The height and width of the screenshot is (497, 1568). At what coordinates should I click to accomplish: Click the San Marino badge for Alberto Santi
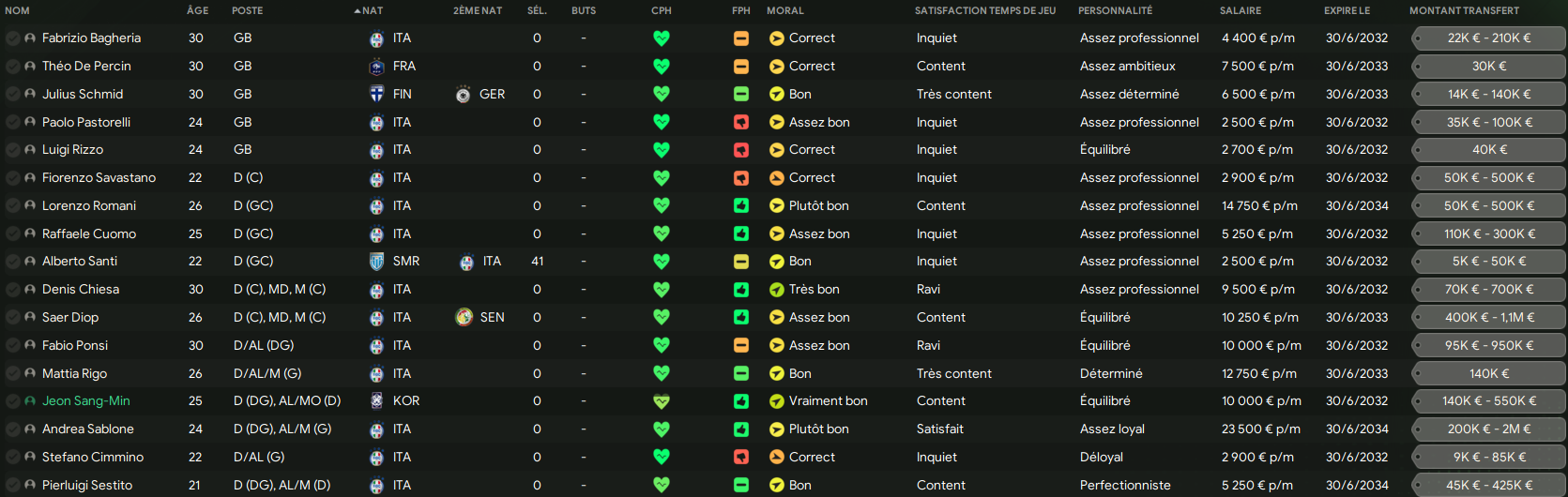tap(376, 262)
